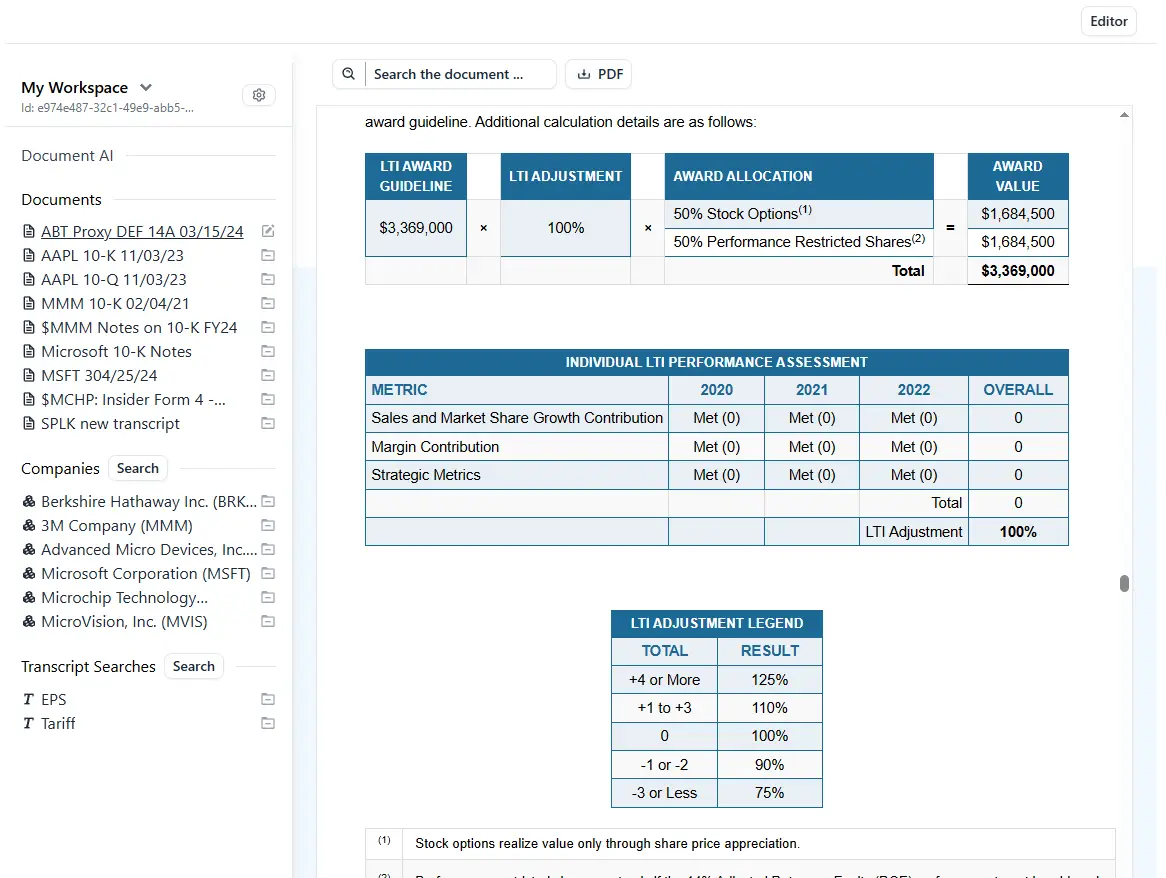1166x878 pixels.
Task: Click folder icon beside AAPL 10-K 11/03/23
Action: 268,255
